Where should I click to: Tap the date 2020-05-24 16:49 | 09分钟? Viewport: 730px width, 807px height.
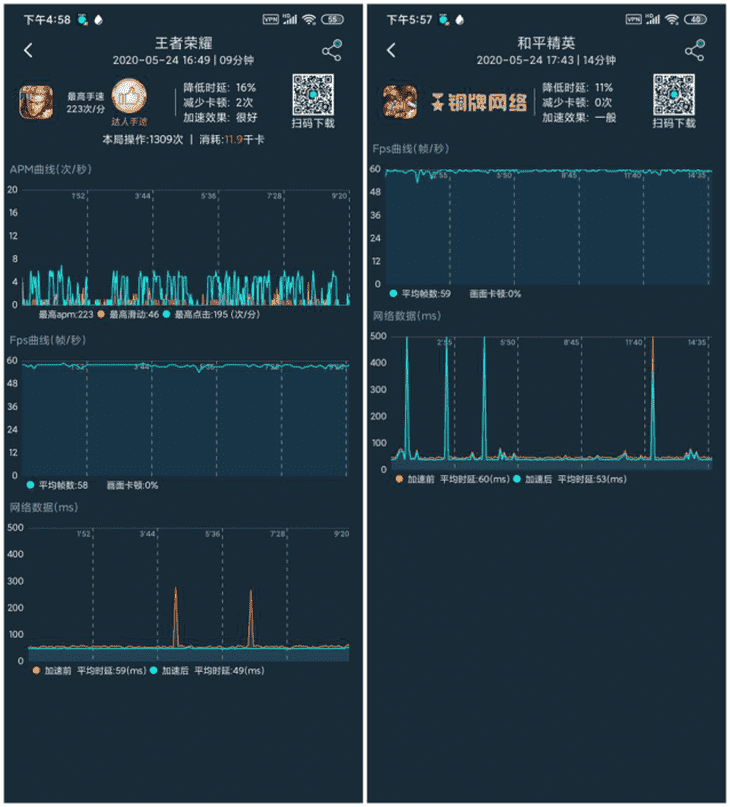pos(183,60)
